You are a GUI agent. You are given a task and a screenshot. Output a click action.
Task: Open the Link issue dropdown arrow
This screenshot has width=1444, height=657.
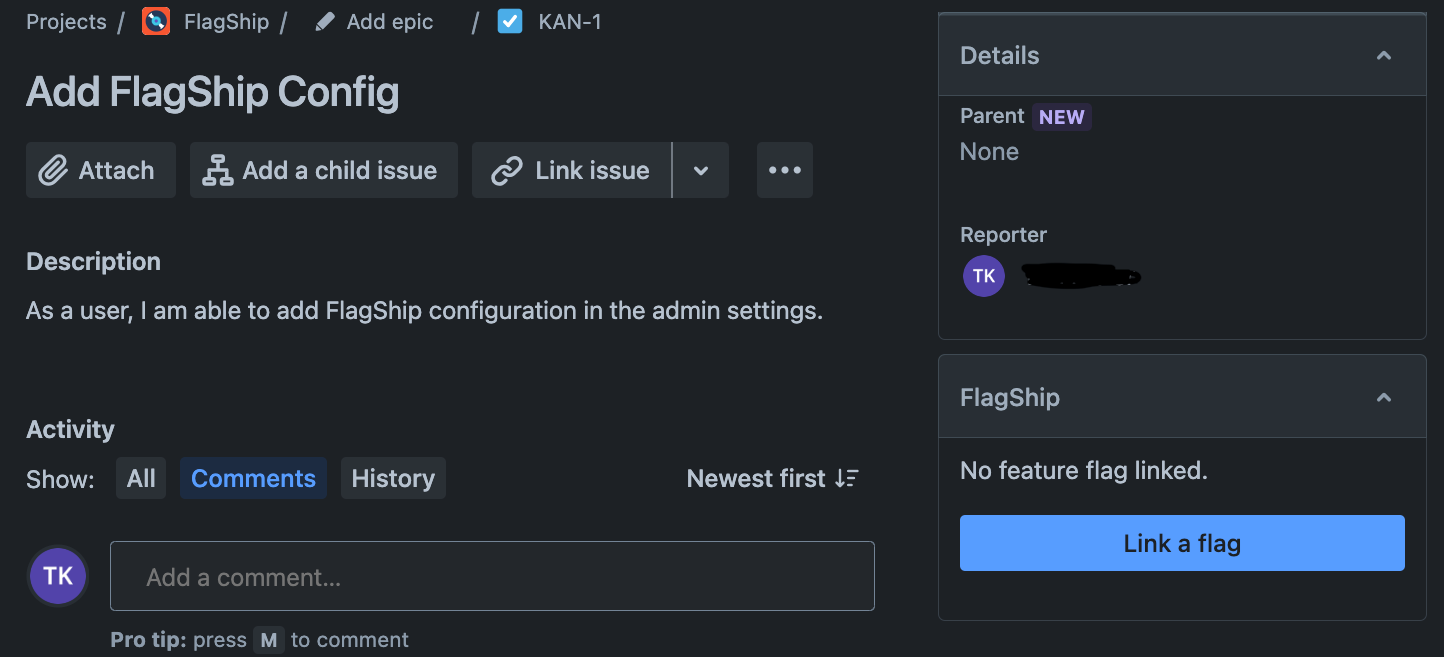pos(701,170)
